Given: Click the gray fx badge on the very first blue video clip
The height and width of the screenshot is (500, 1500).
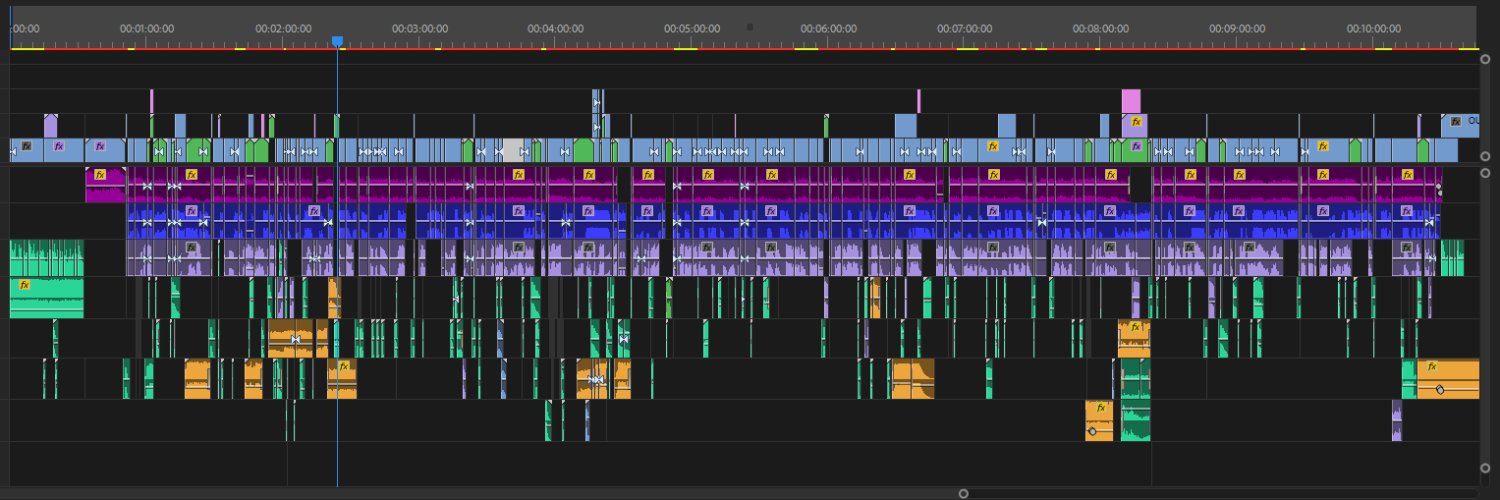Looking at the screenshot, I should click(28, 146).
